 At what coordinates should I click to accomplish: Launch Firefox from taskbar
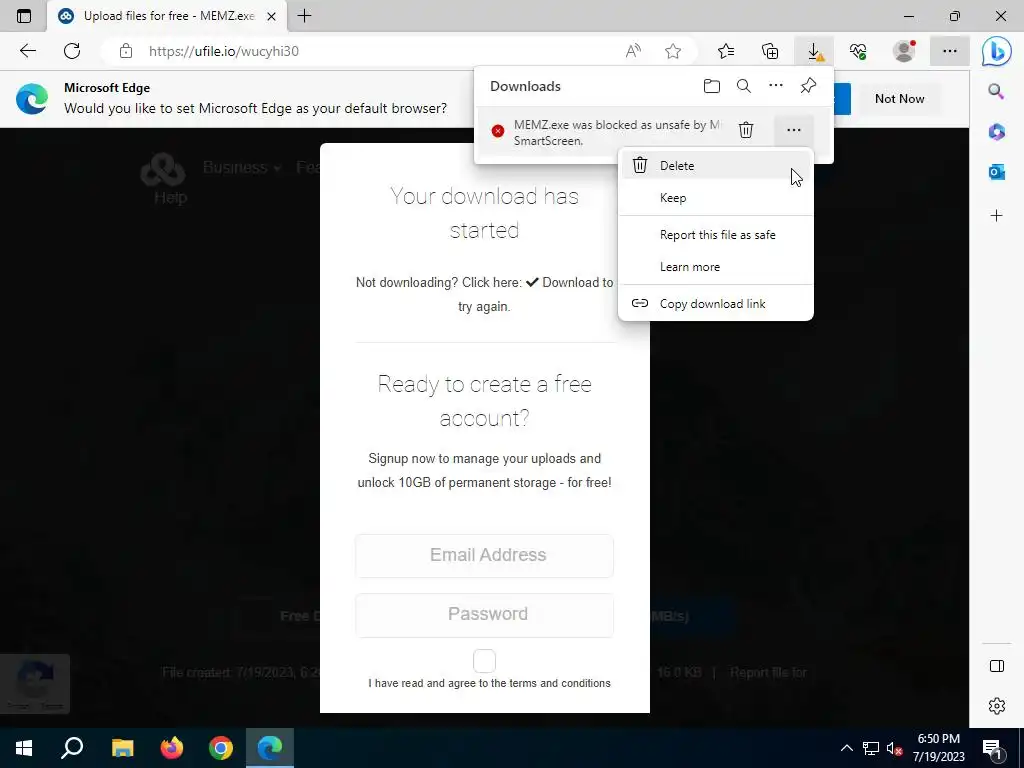click(172, 748)
